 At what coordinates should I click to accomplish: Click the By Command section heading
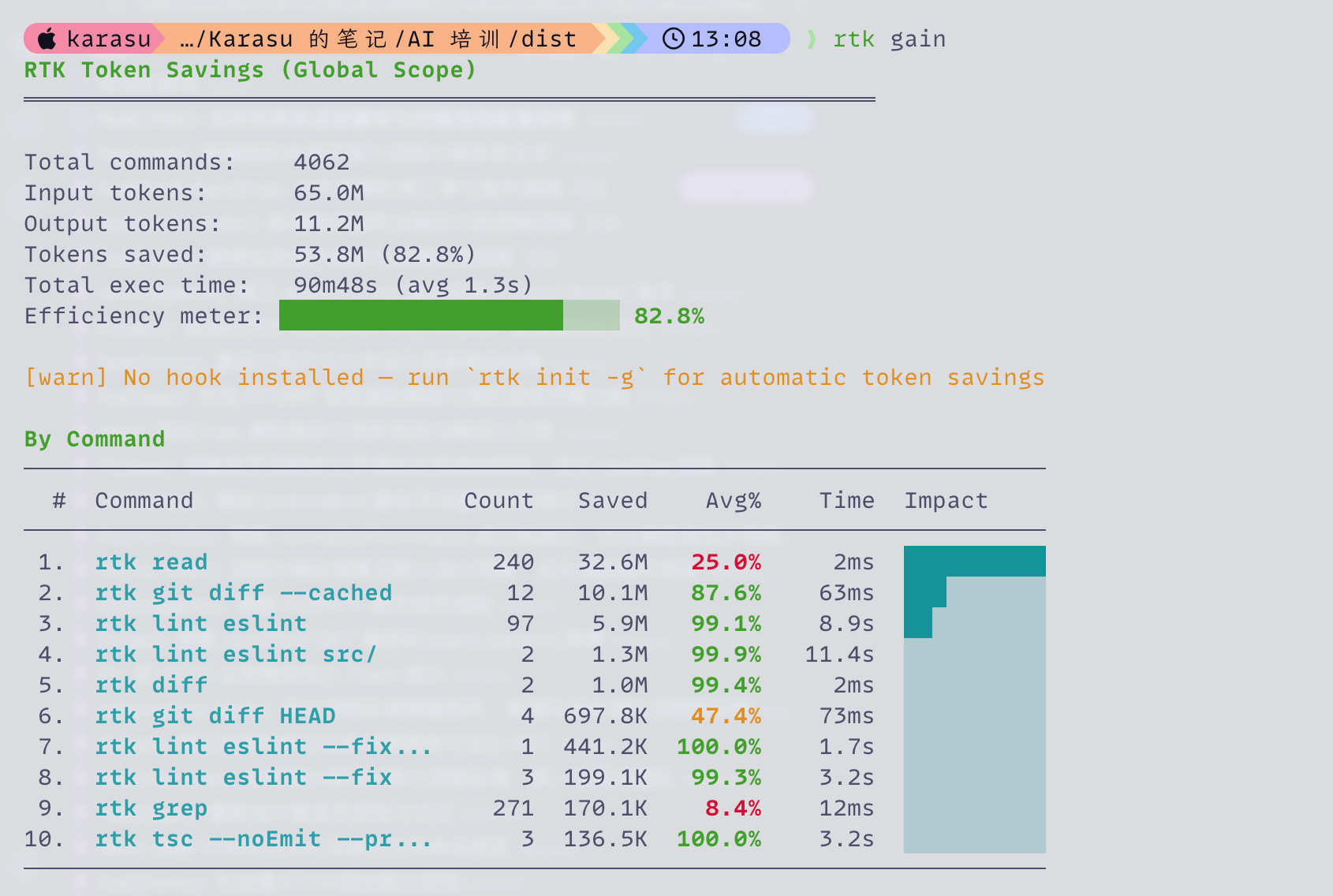click(95, 439)
